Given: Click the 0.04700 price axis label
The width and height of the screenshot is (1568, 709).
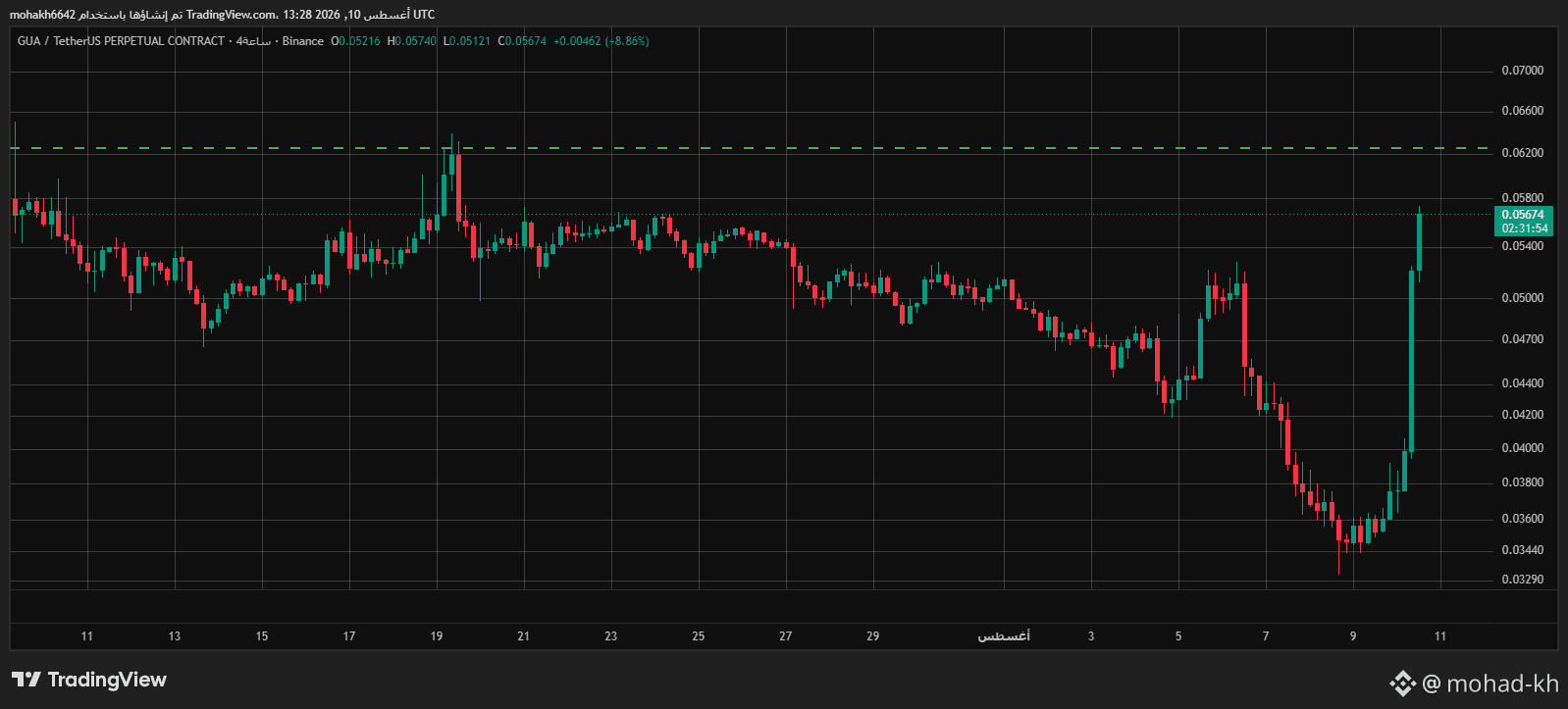Looking at the screenshot, I should 1523,339.
